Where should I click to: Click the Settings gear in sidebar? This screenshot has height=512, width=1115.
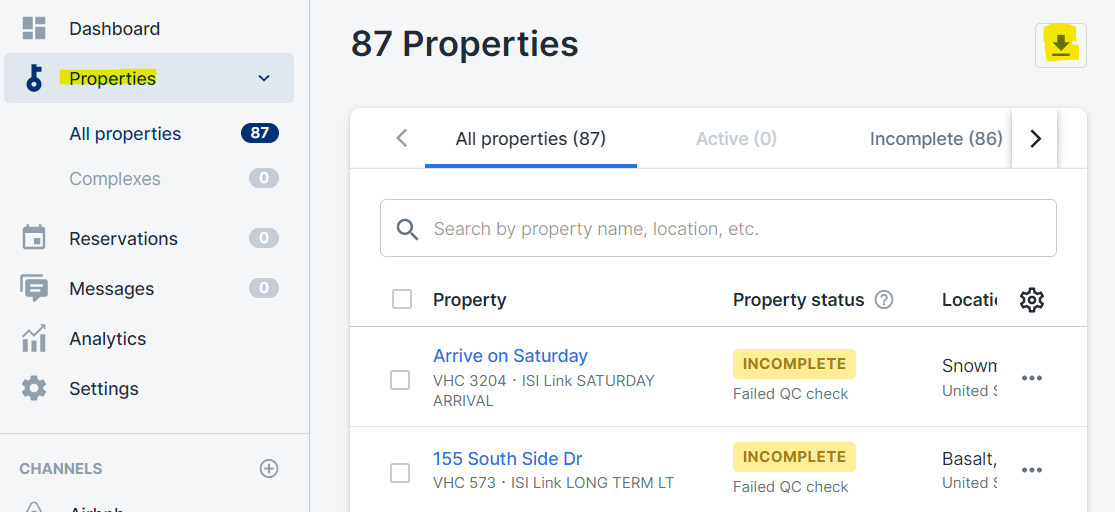[33, 389]
